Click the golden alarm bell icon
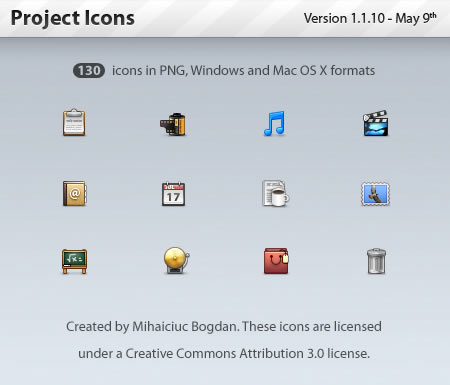450x385 pixels. pos(176,261)
